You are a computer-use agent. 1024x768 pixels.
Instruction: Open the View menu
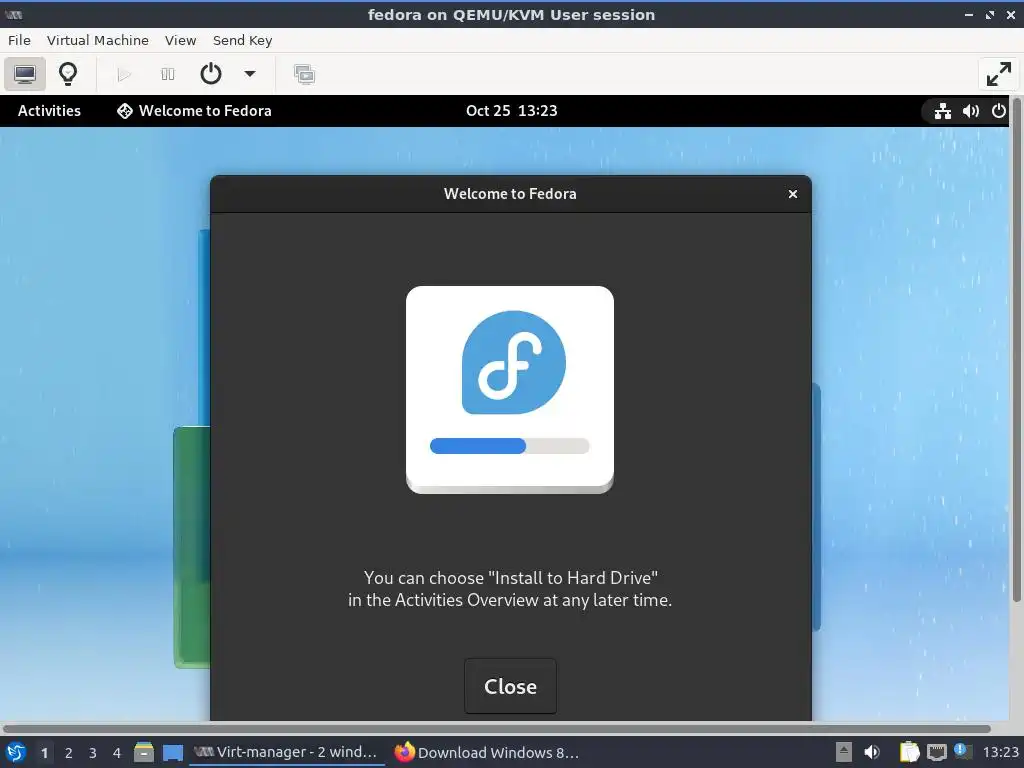click(180, 40)
